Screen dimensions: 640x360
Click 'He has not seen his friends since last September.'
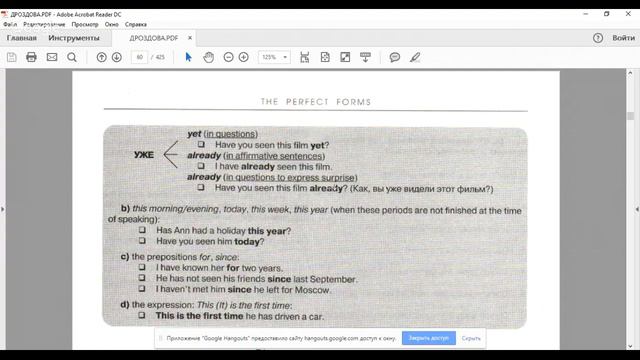256,279
